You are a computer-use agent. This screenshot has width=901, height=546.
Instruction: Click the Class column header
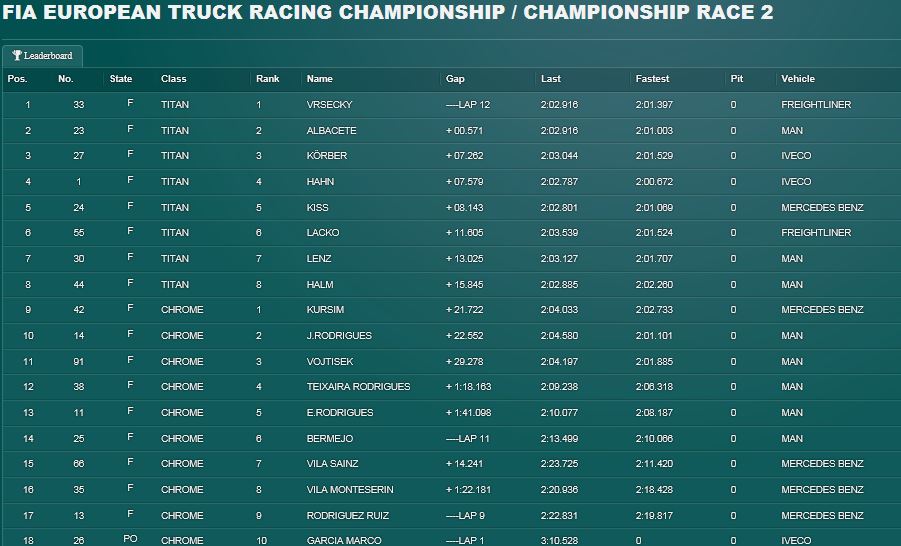tap(174, 79)
